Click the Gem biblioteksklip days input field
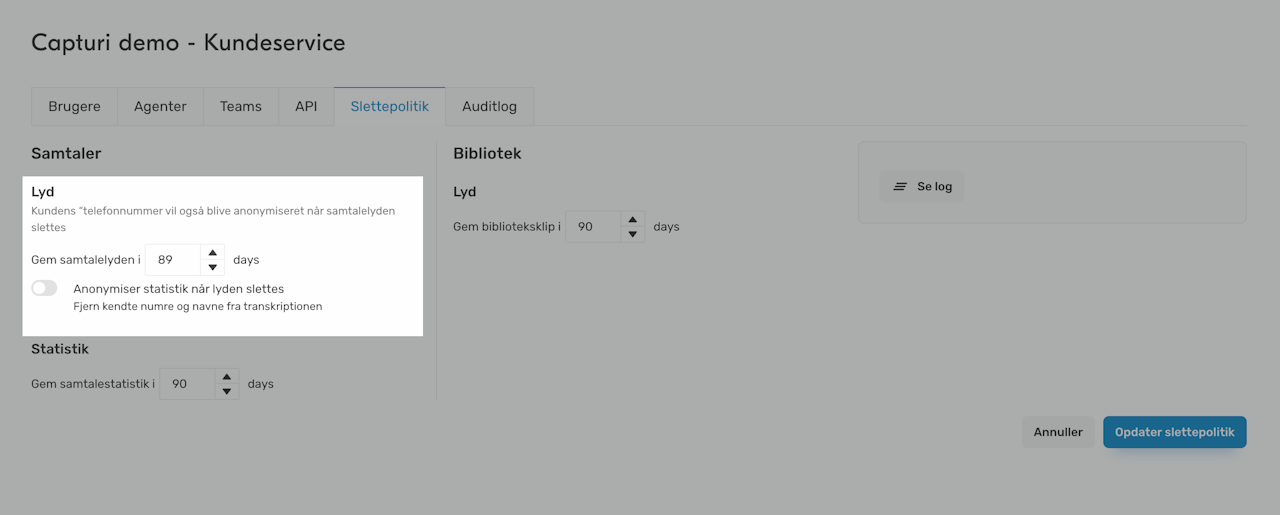 tap(592, 227)
